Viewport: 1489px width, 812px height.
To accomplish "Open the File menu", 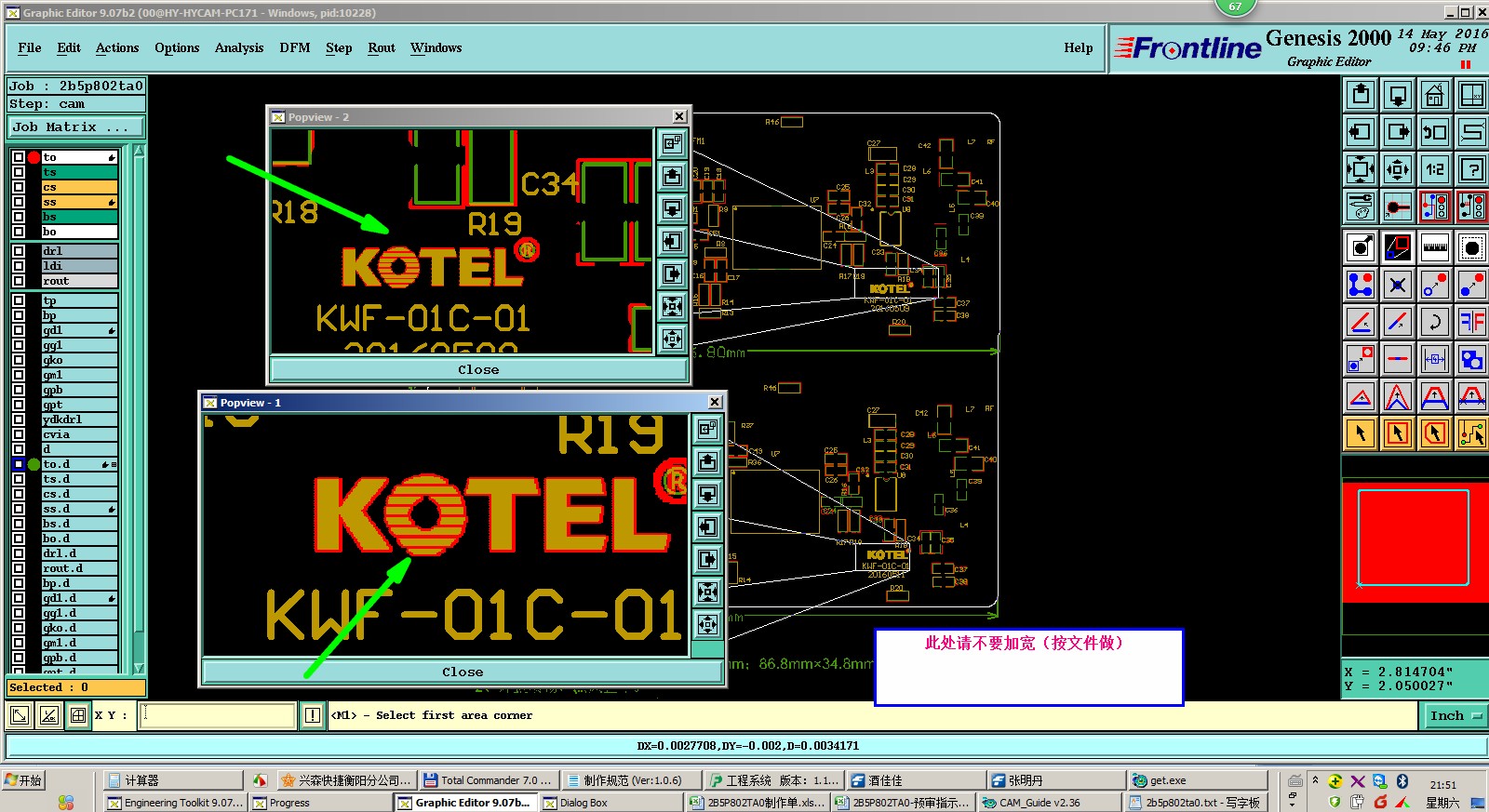I will (x=30, y=48).
